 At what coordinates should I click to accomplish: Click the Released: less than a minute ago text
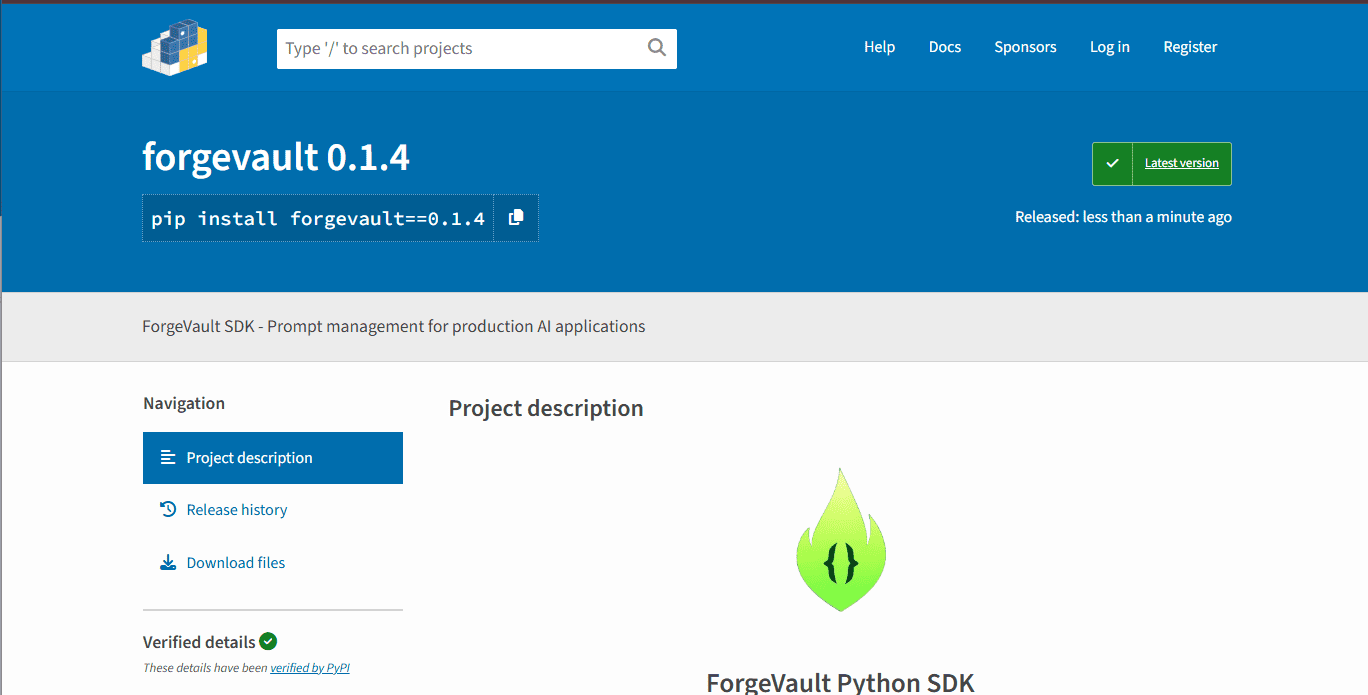pyautogui.click(x=1123, y=217)
